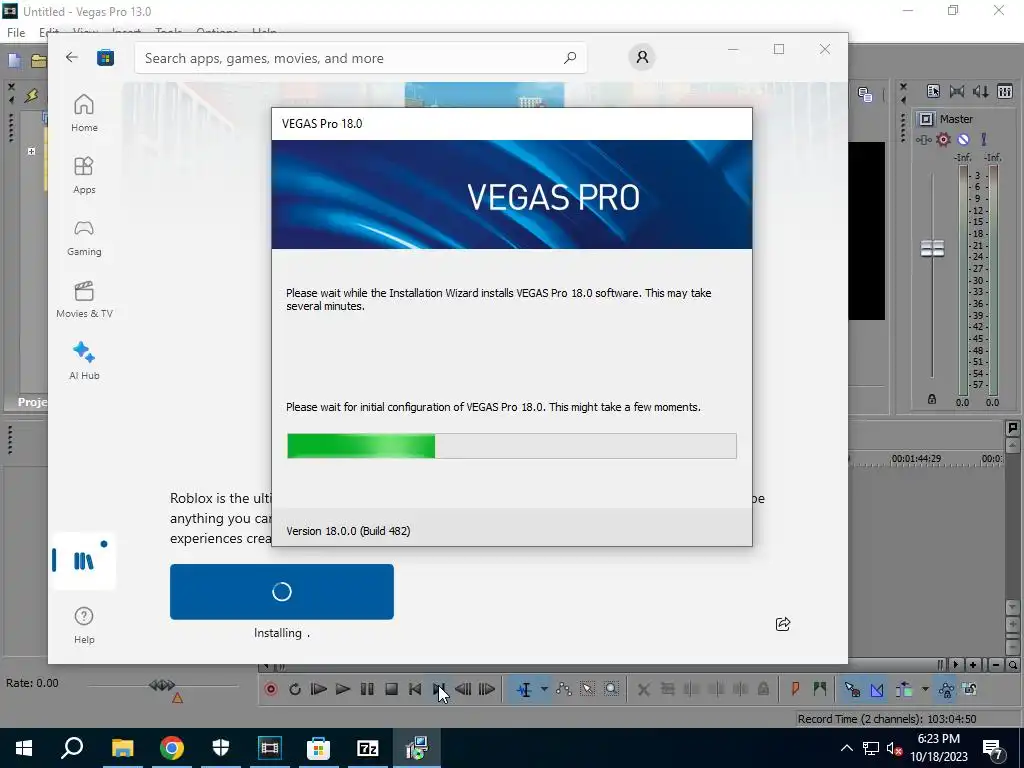Click the copy snapshot icon beside preview
The image size is (1024, 768).
(865, 95)
